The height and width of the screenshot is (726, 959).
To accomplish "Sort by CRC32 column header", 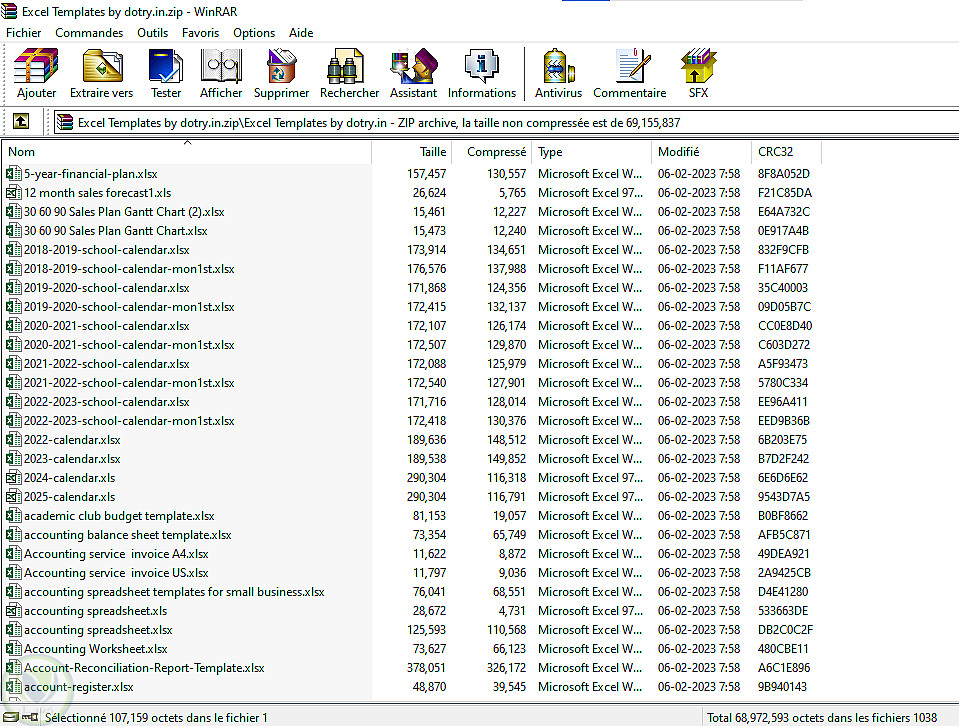I will click(x=787, y=152).
